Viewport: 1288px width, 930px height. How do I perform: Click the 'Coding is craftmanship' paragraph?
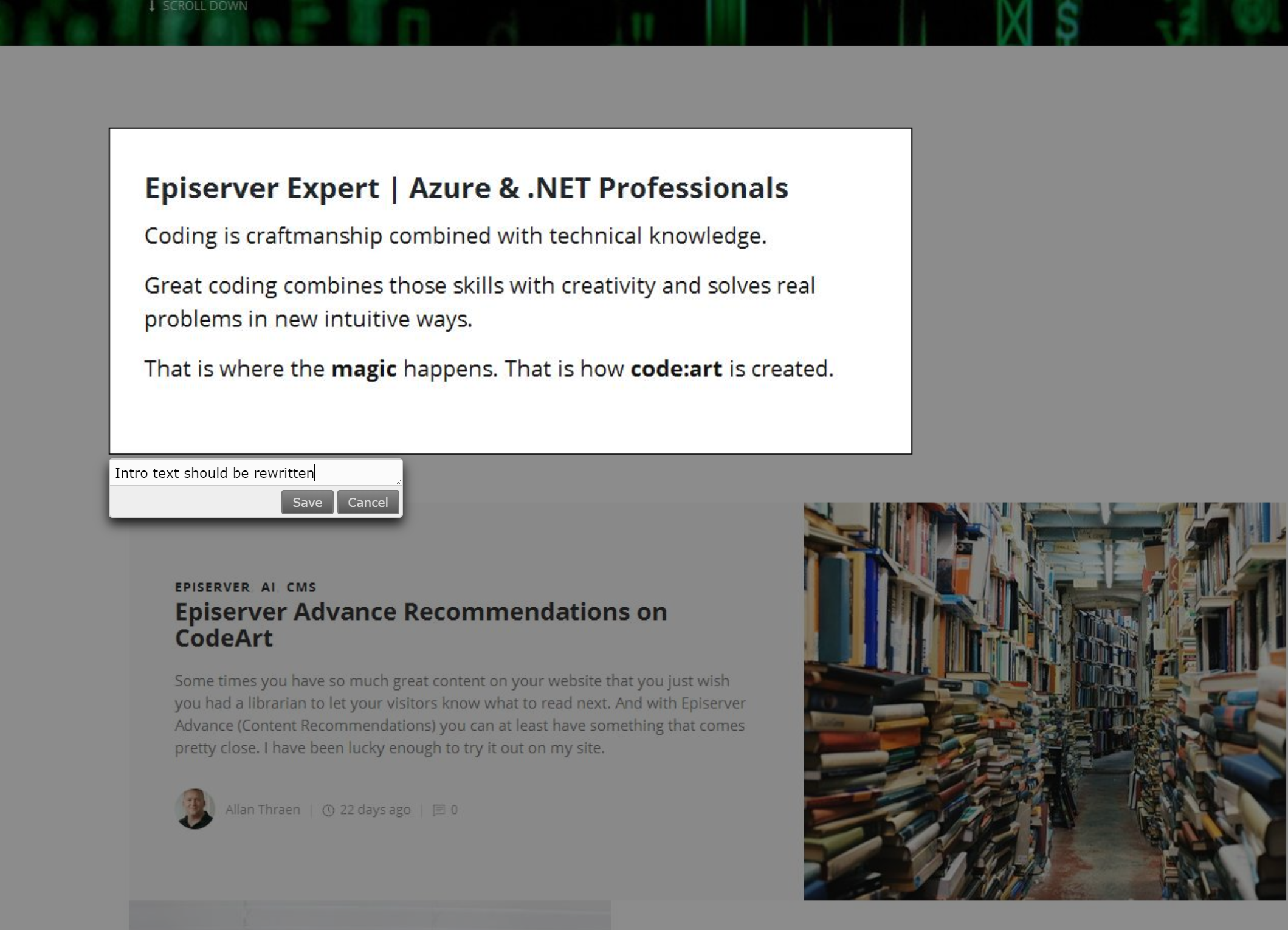pos(455,236)
